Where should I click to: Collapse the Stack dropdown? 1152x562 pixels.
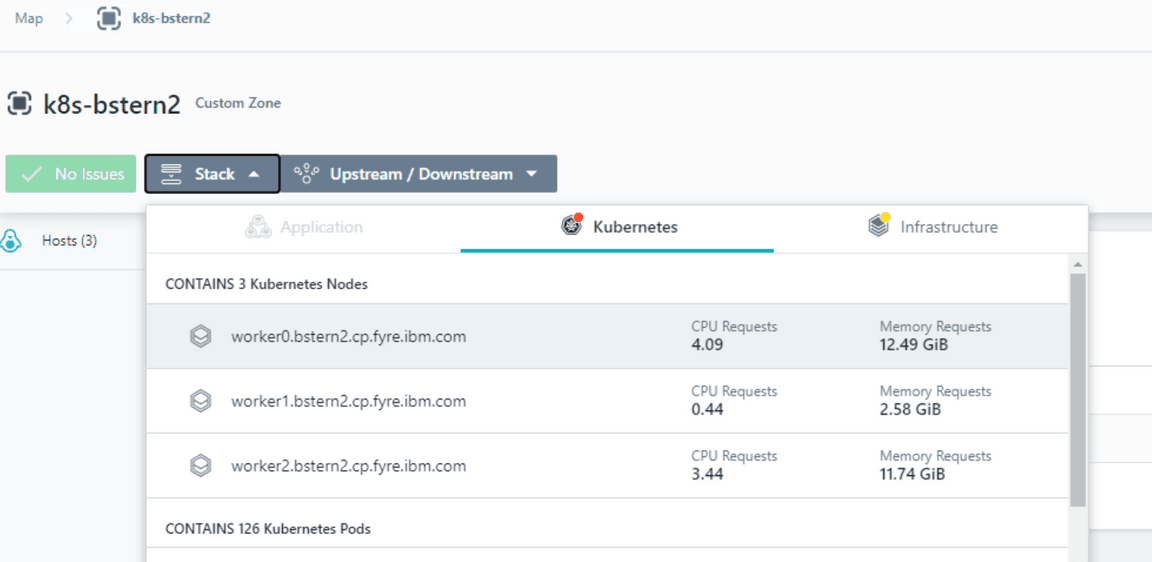coord(212,174)
